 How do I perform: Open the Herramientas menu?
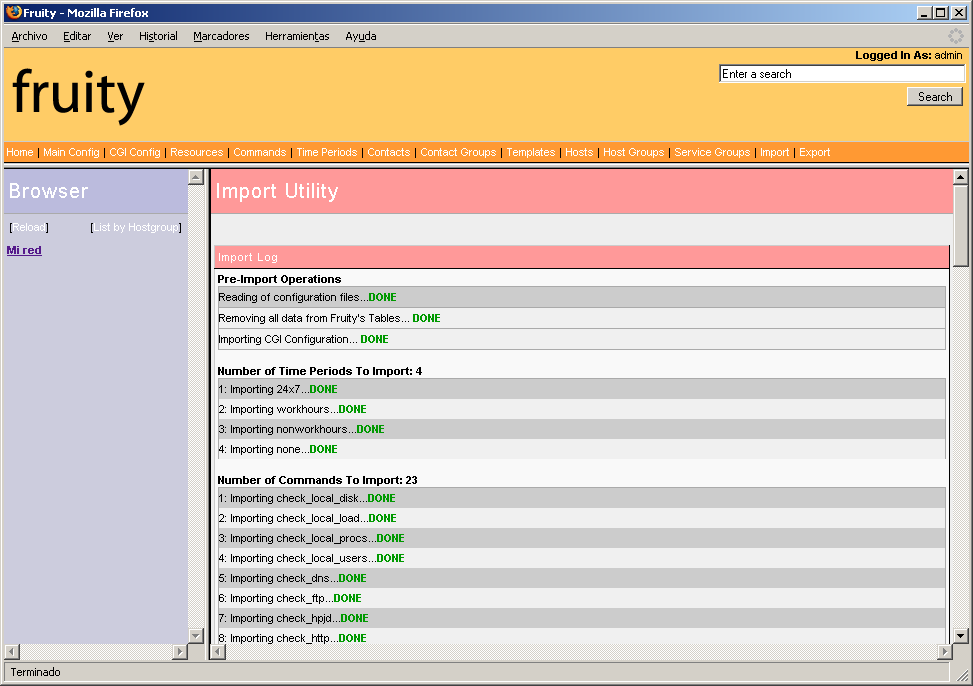click(297, 36)
